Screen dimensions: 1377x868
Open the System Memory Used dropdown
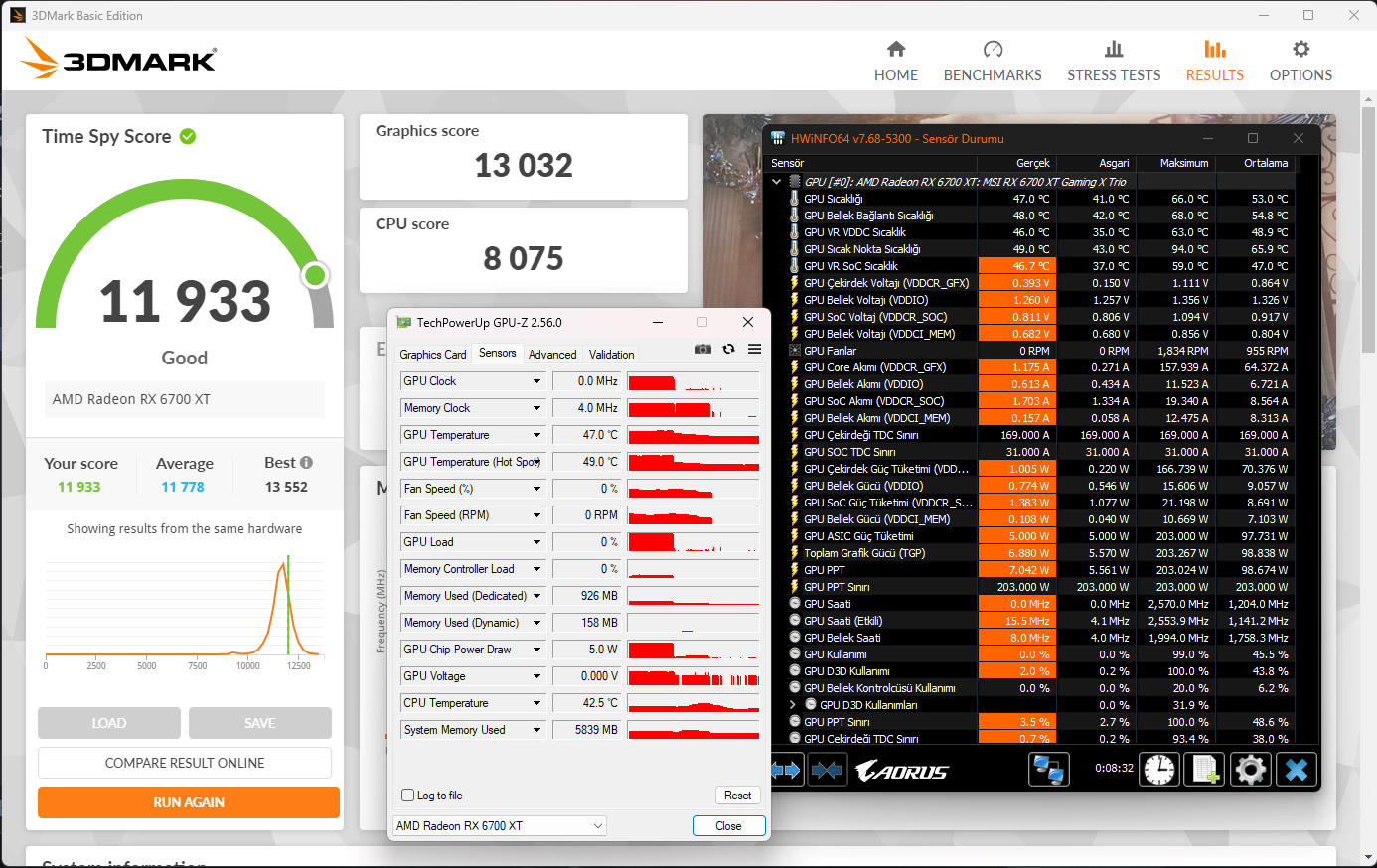click(x=536, y=730)
